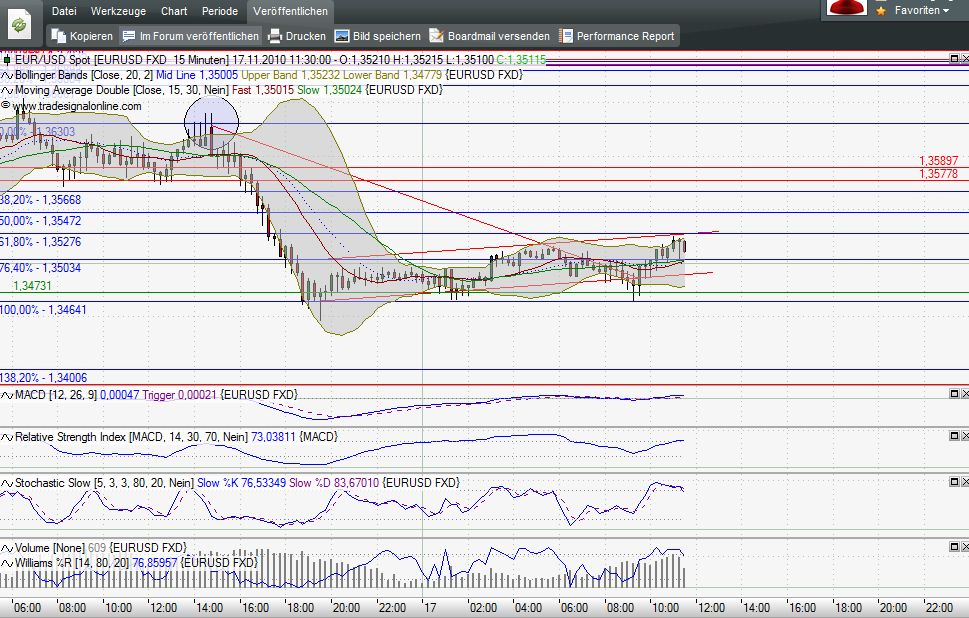Click the green candlestick icon beside EUR/USD Spot
The width and height of the screenshot is (969, 618).
click(6, 59)
